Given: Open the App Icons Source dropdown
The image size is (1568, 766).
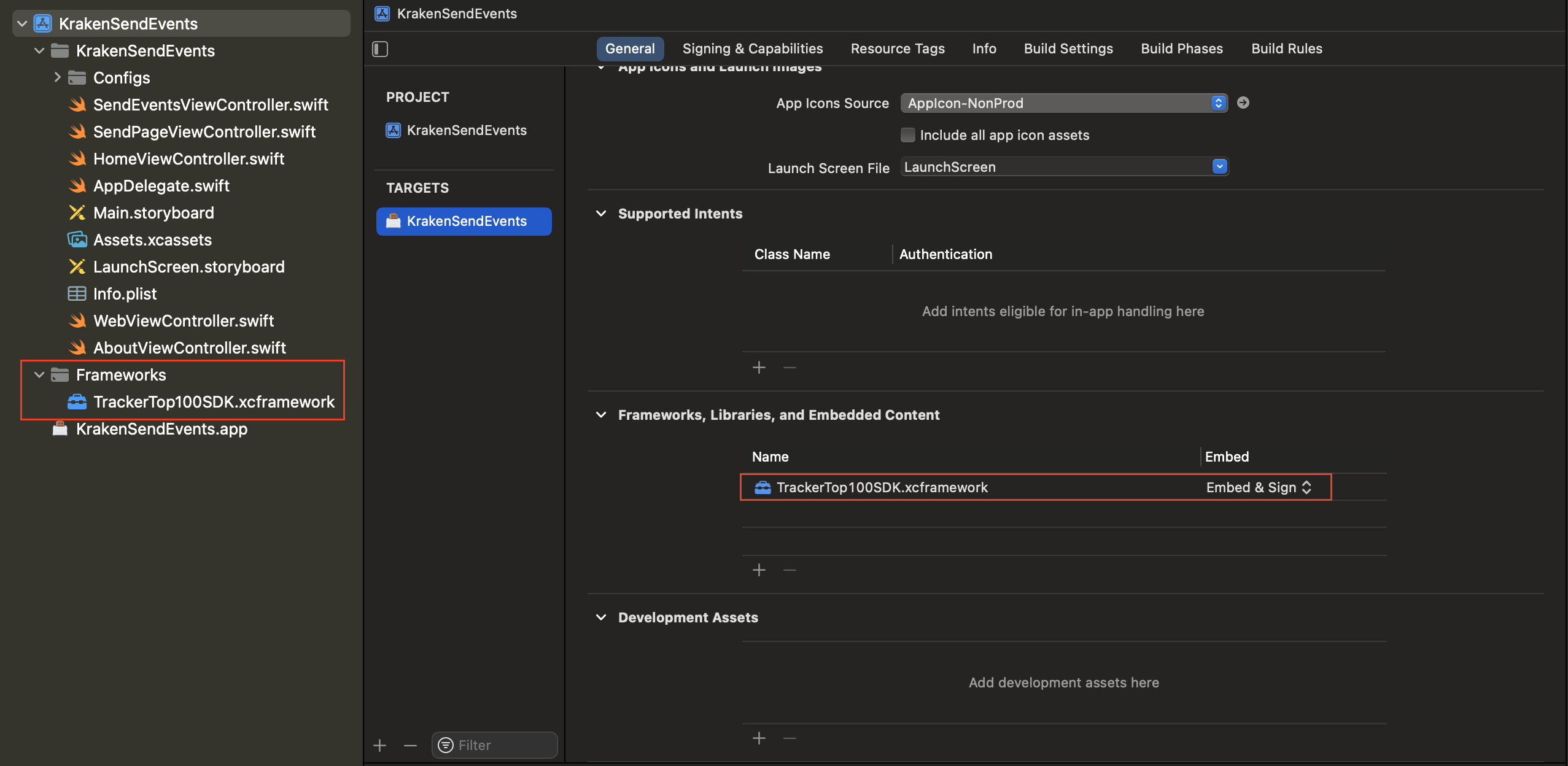Looking at the screenshot, I should coord(1063,103).
